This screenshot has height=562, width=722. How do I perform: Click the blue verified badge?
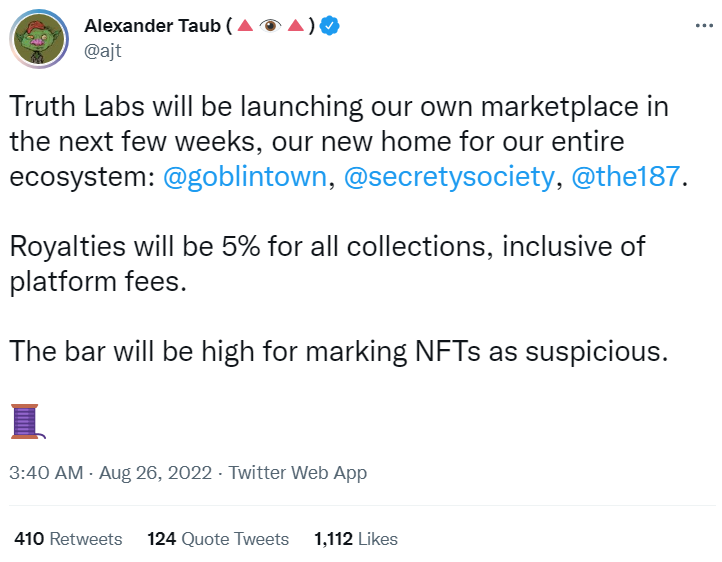tap(330, 26)
